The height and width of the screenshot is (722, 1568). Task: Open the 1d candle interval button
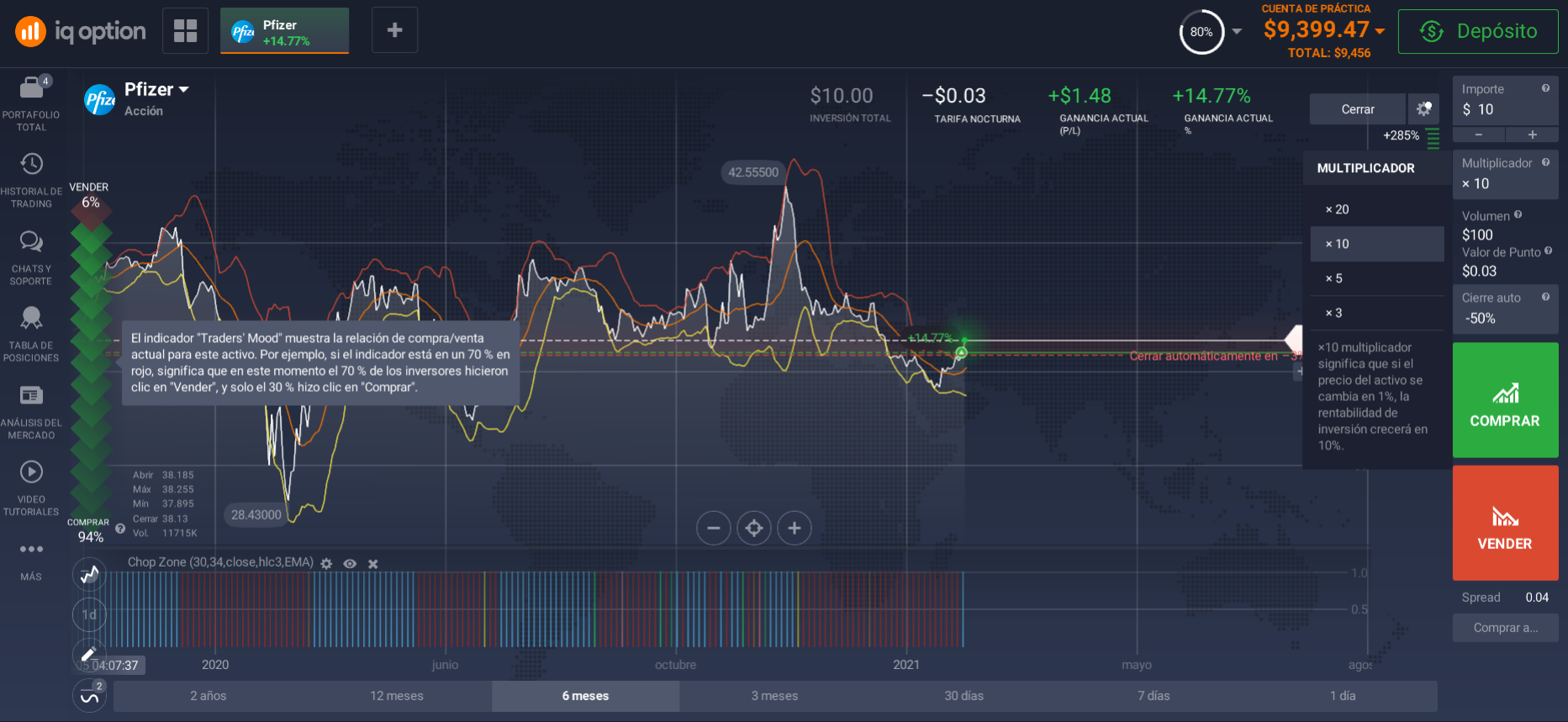[89, 614]
